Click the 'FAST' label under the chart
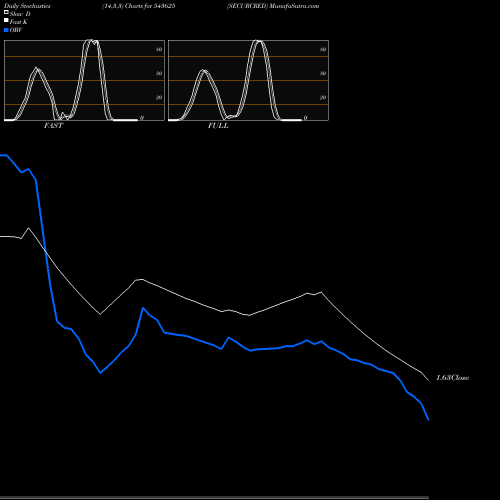500x500 pixels. click(53, 126)
